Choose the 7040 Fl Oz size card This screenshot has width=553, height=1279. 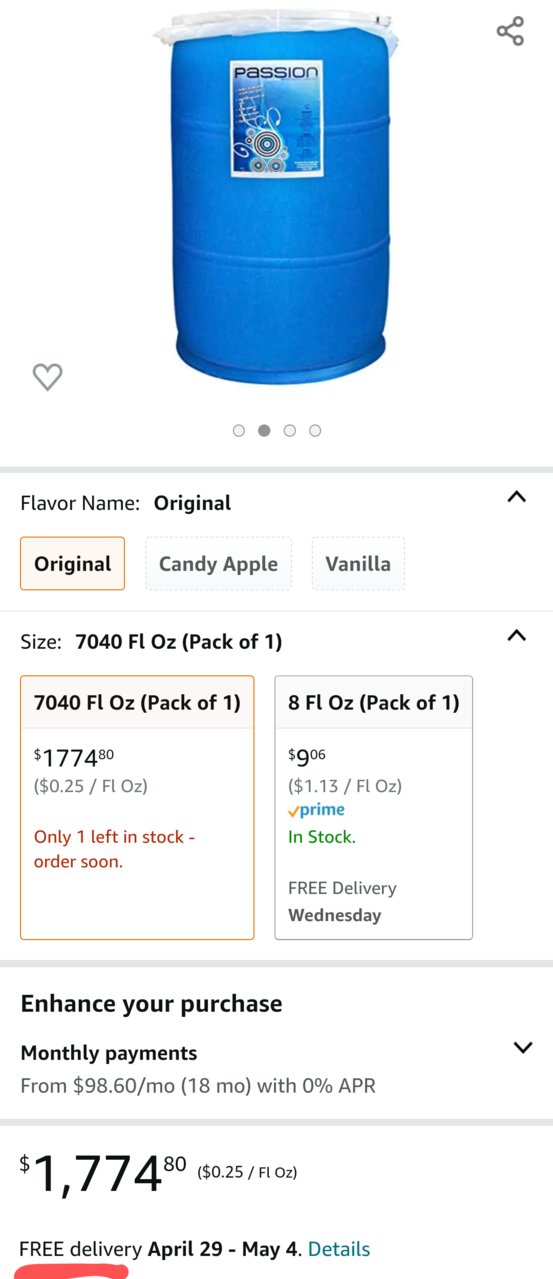(x=137, y=807)
